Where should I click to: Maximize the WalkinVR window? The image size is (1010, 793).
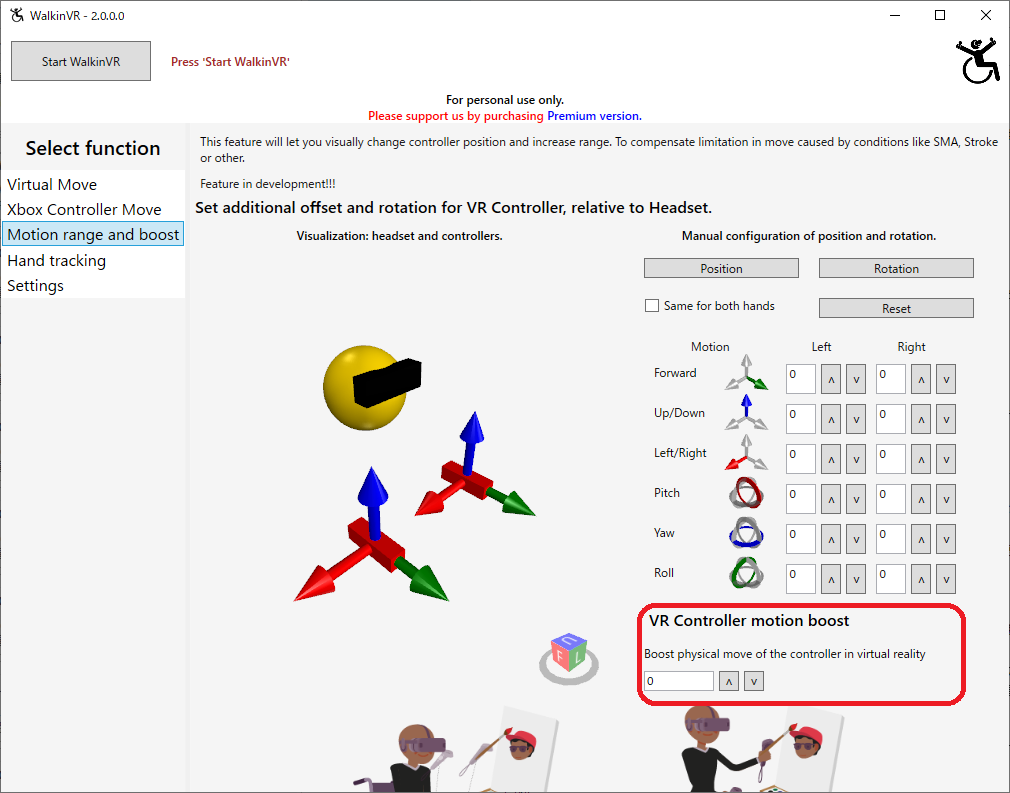pyautogui.click(x=940, y=15)
